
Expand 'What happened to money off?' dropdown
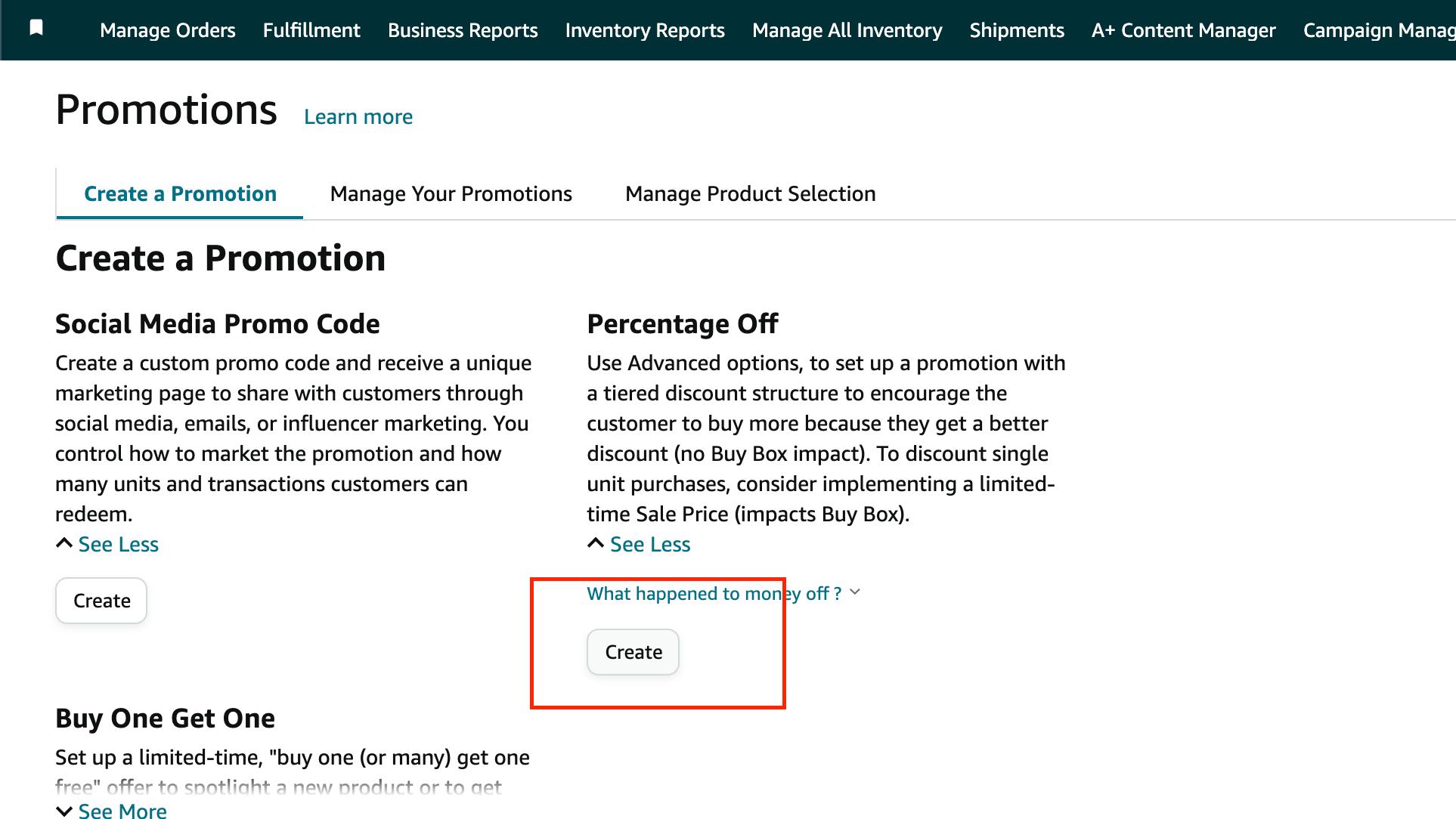click(x=714, y=594)
